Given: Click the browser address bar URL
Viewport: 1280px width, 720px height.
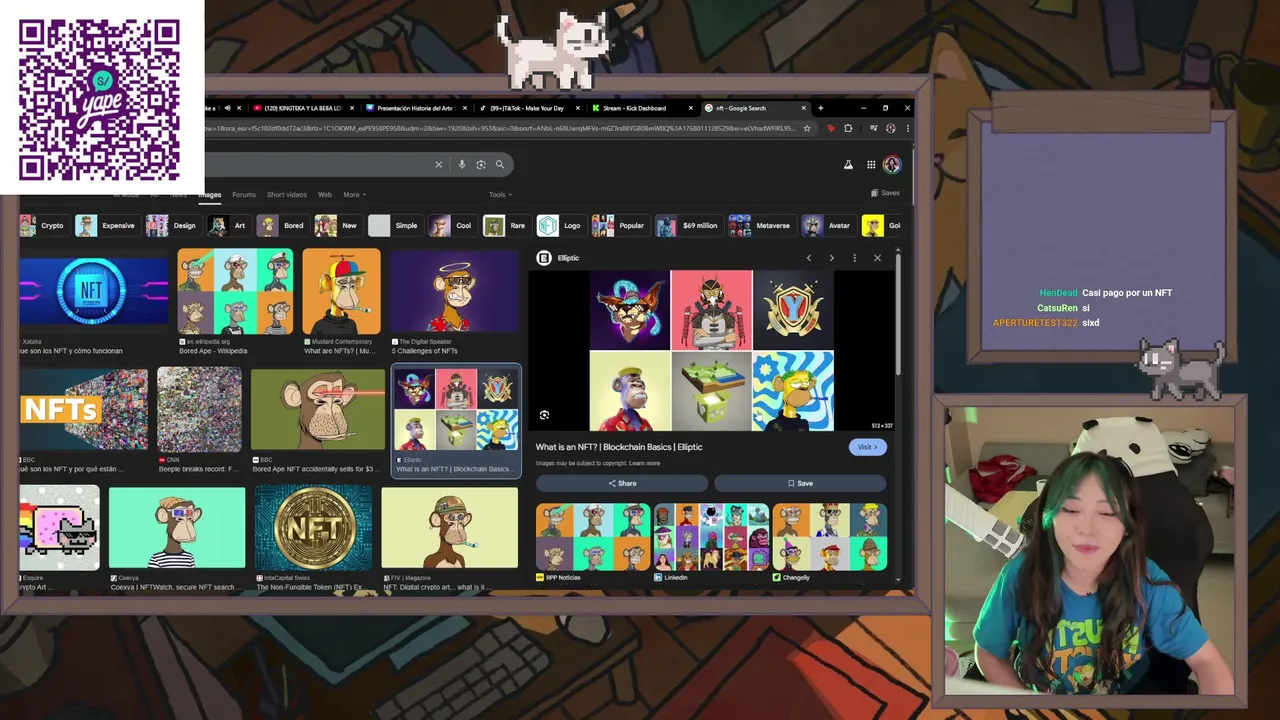Looking at the screenshot, I should pos(500,128).
